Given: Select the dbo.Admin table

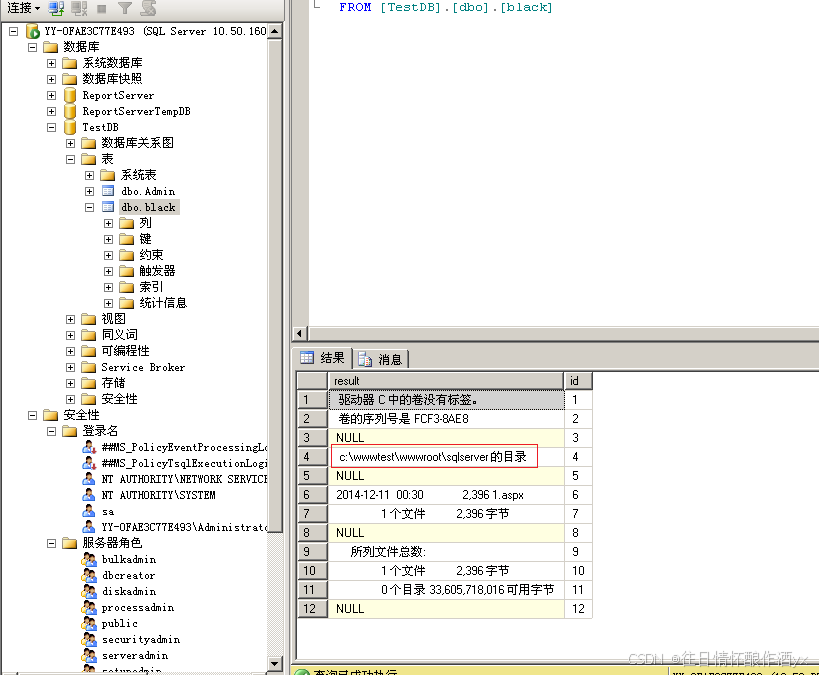Looking at the screenshot, I should [148, 191].
